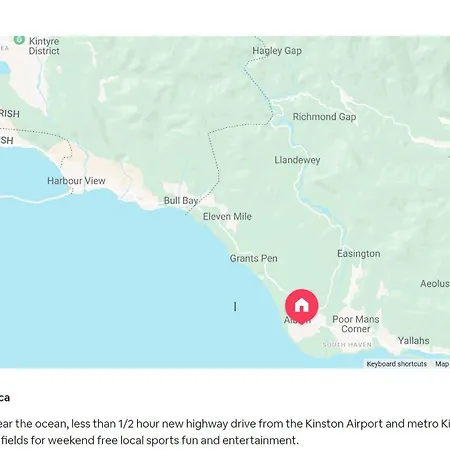Viewport: 450px width, 450px height.
Task: Click the Eleven Mile label
Action: pyautogui.click(x=227, y=216)
